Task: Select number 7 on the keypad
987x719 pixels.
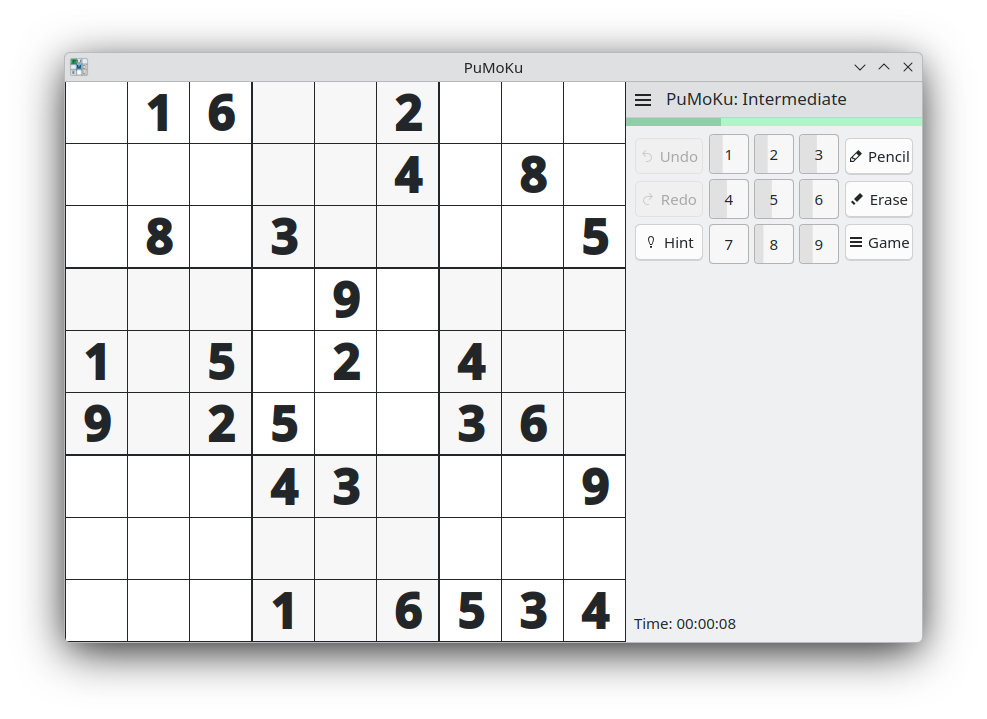Action: [728, 244]
